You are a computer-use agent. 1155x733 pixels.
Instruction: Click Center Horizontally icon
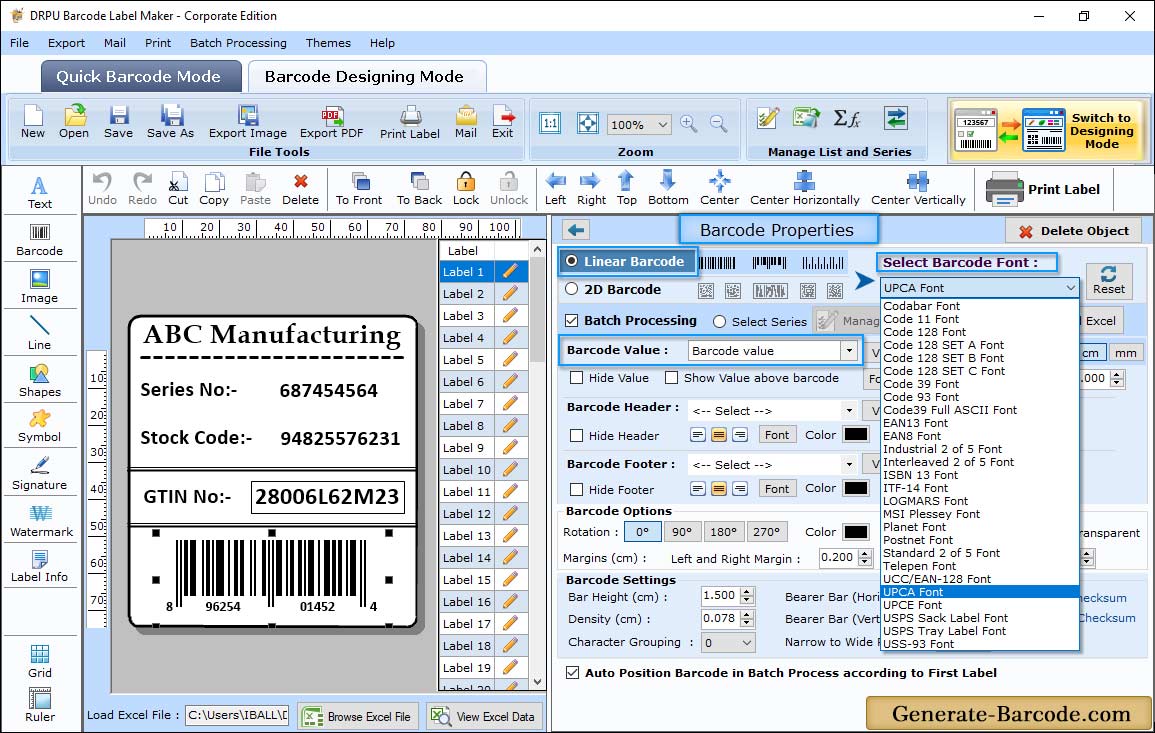click(804, 189)
